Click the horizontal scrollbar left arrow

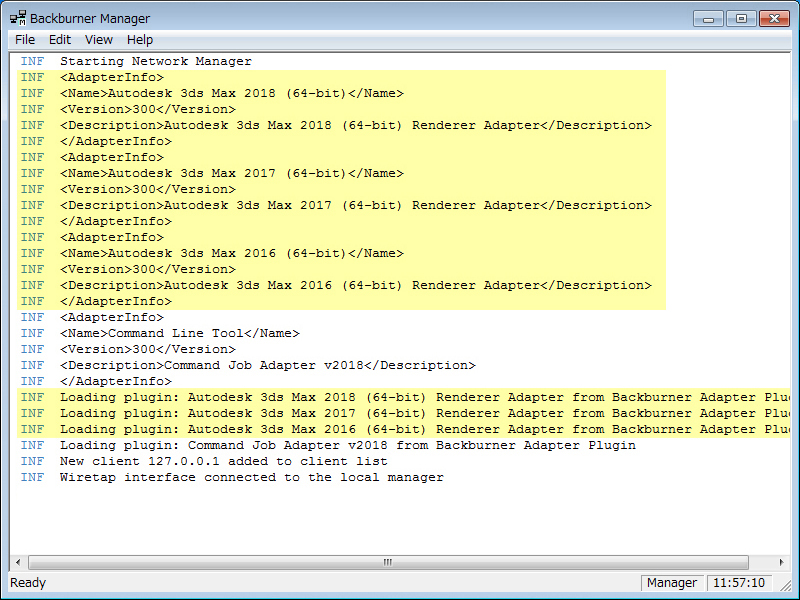(x=18, y=562)
